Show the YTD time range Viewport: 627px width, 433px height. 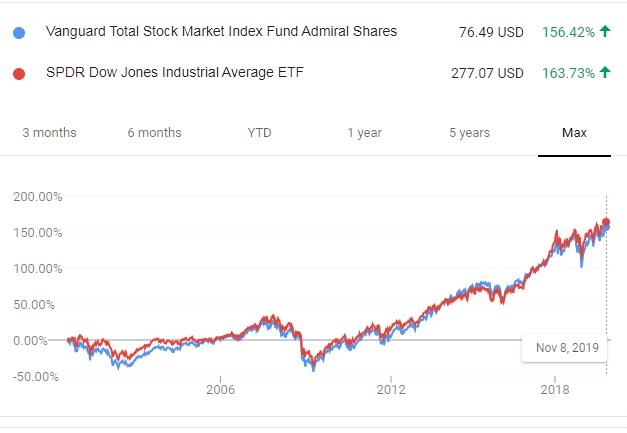point(259,133)
